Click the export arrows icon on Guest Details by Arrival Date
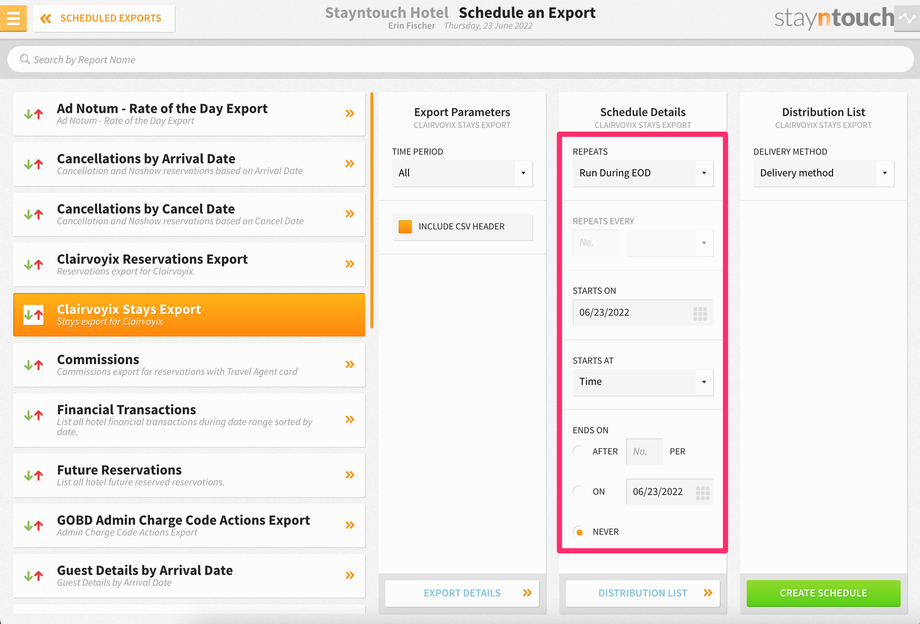Viewport: 920px width, 624px height. [33, 575]
